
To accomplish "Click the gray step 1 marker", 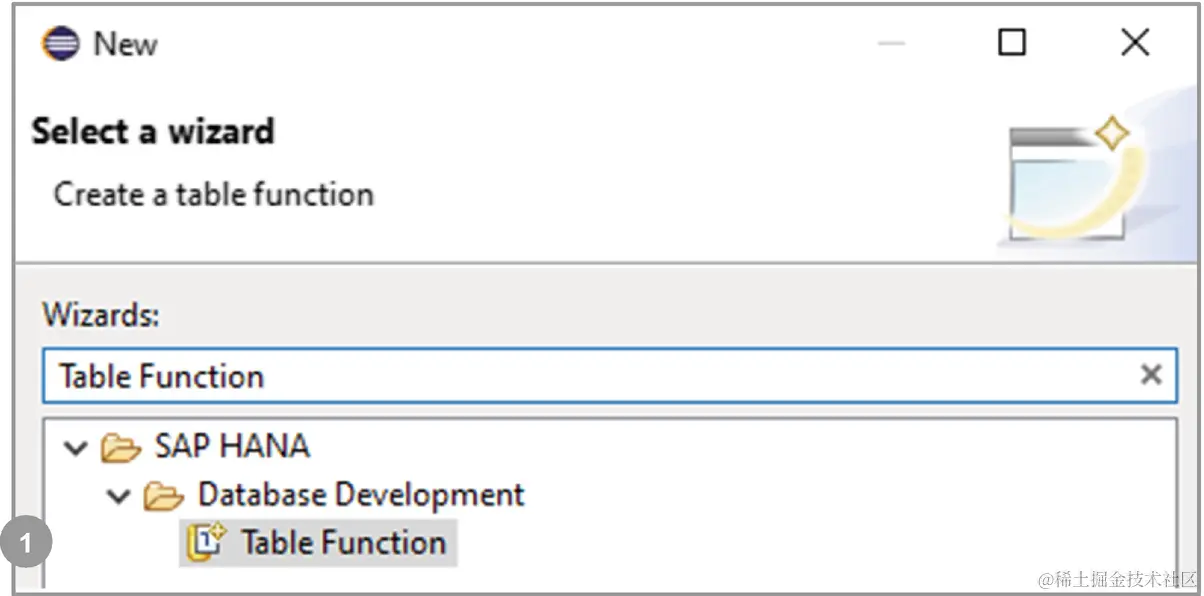I will tap(25, 543).
